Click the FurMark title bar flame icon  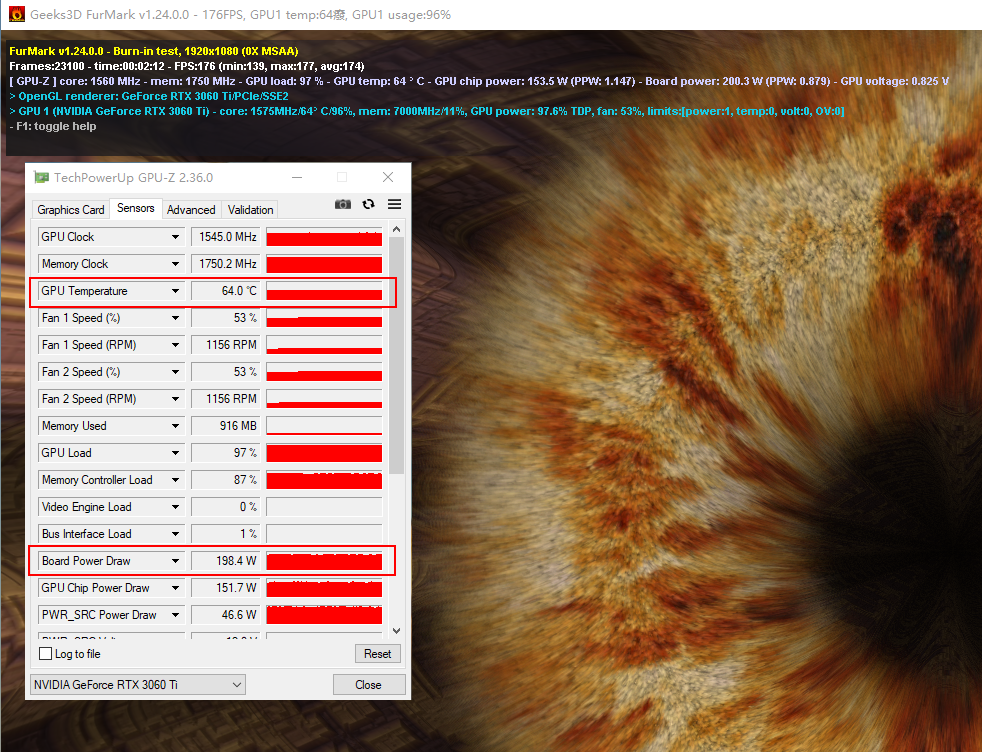pos(17,14)
